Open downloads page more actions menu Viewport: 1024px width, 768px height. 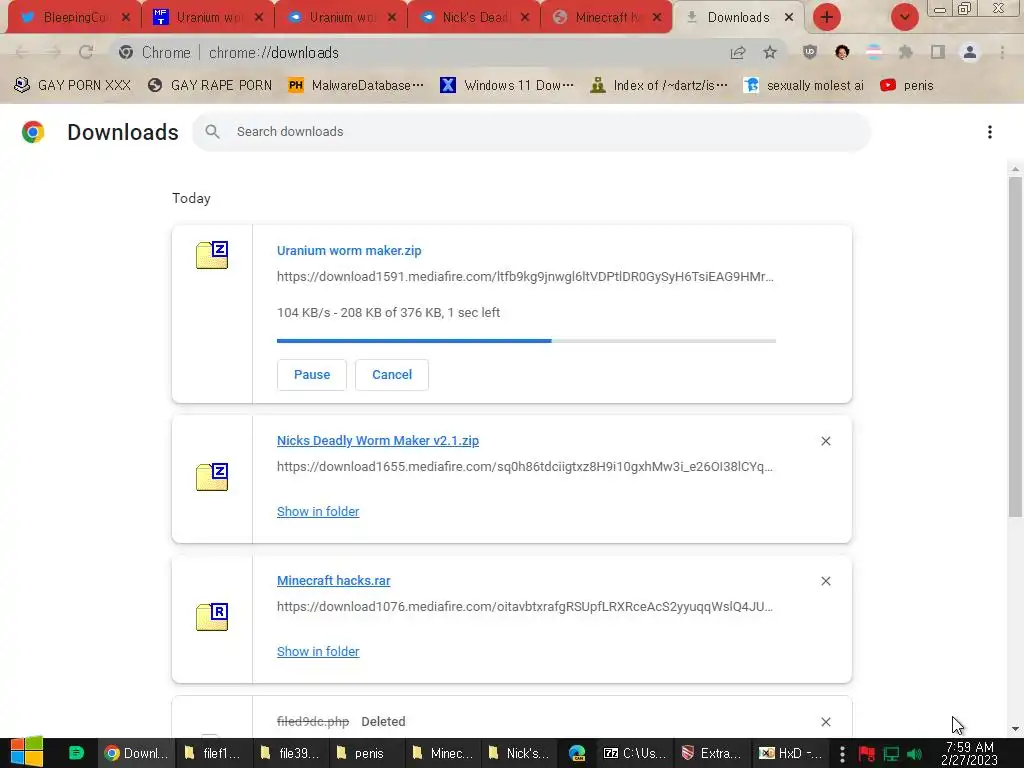coord(989,132)
